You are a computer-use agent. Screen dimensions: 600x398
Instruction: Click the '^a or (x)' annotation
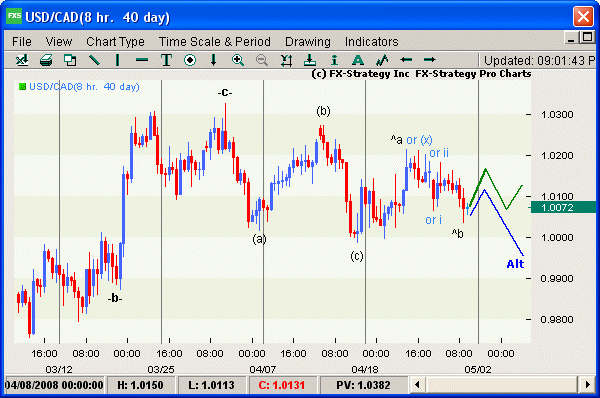tap(411, 140)
